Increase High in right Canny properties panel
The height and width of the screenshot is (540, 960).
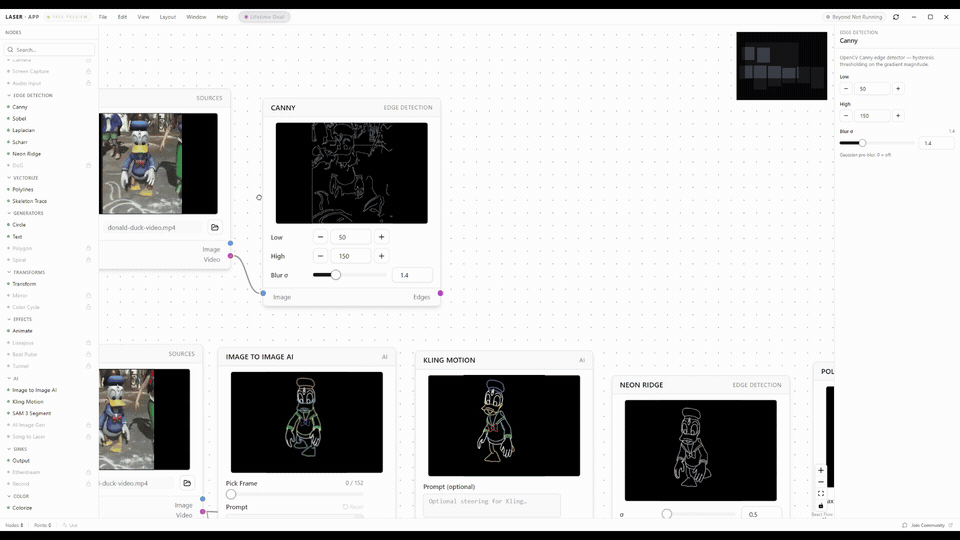(x=898, y=116)
